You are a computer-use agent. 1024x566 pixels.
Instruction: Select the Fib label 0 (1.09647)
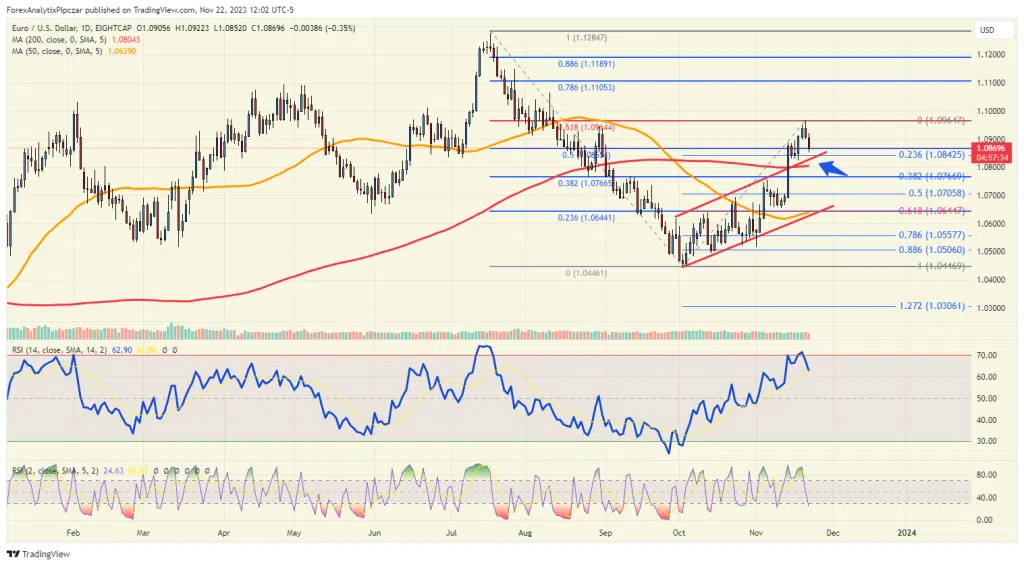click(x=940, y=121)
